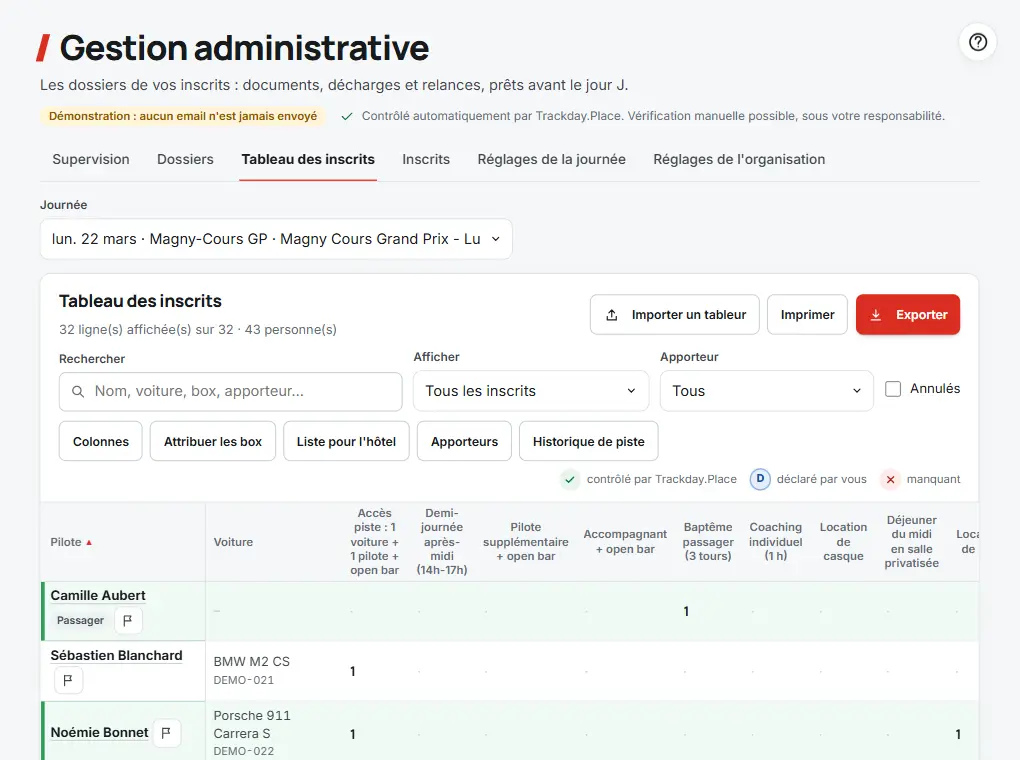Click the 'Porsche 911 Carrera S' cell

252,725
